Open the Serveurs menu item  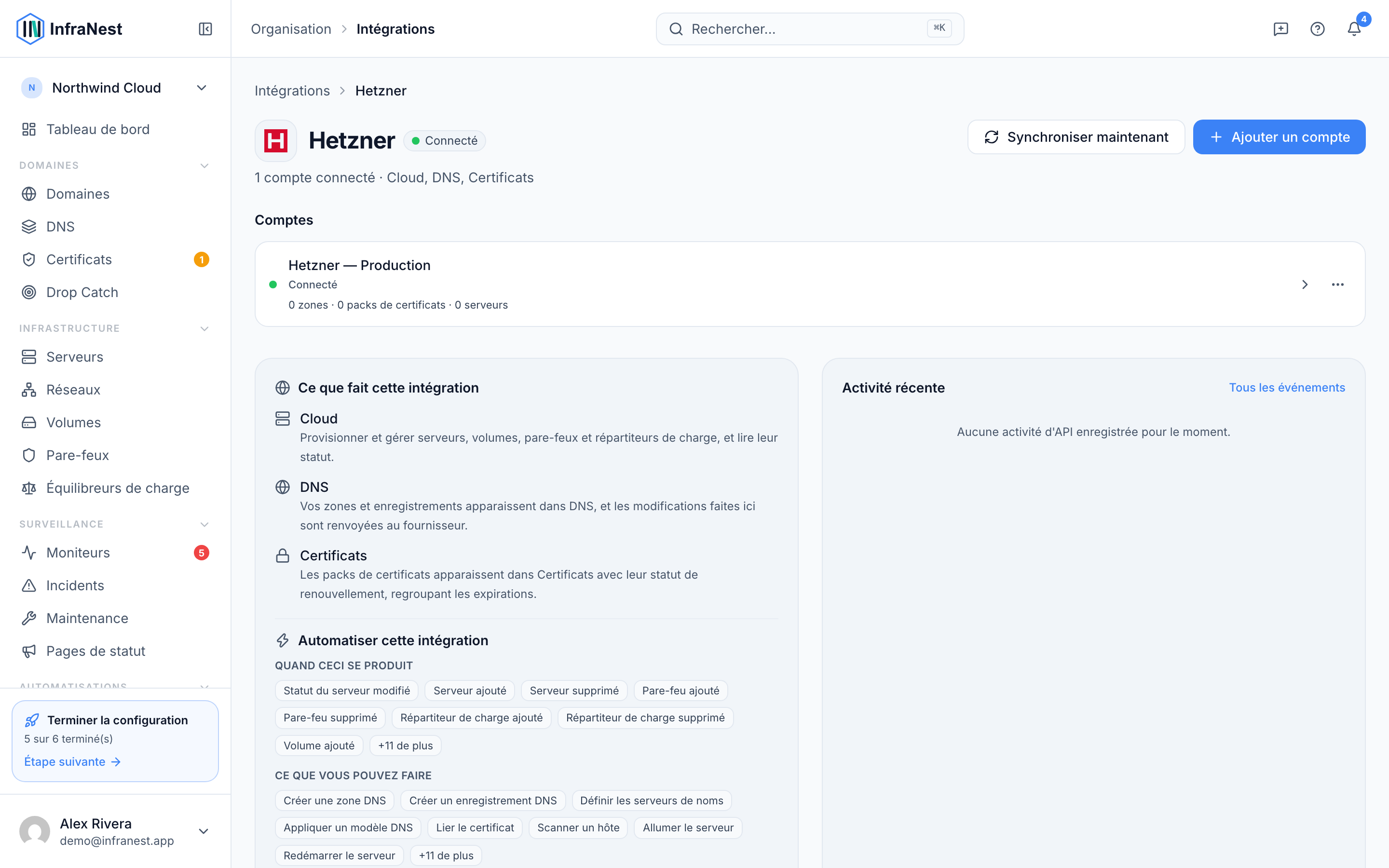coord(115,357)
